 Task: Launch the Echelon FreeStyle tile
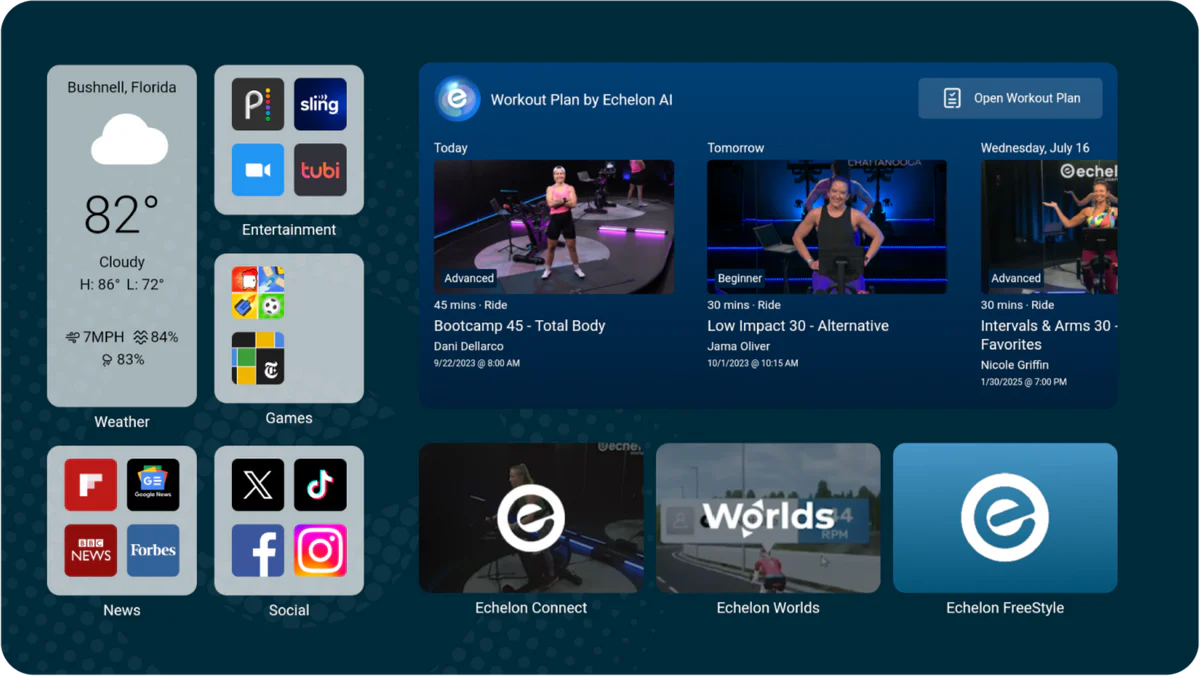click(1004, 518)
